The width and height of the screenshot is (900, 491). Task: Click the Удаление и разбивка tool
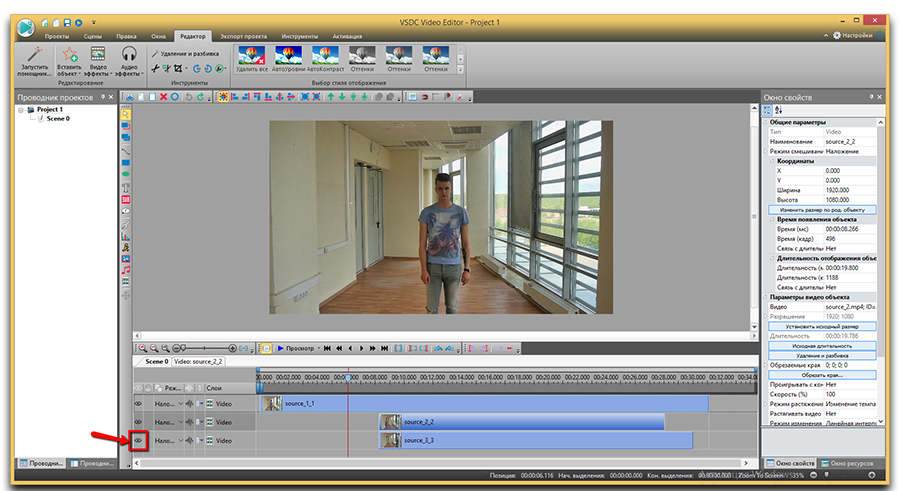pos(185,54)
